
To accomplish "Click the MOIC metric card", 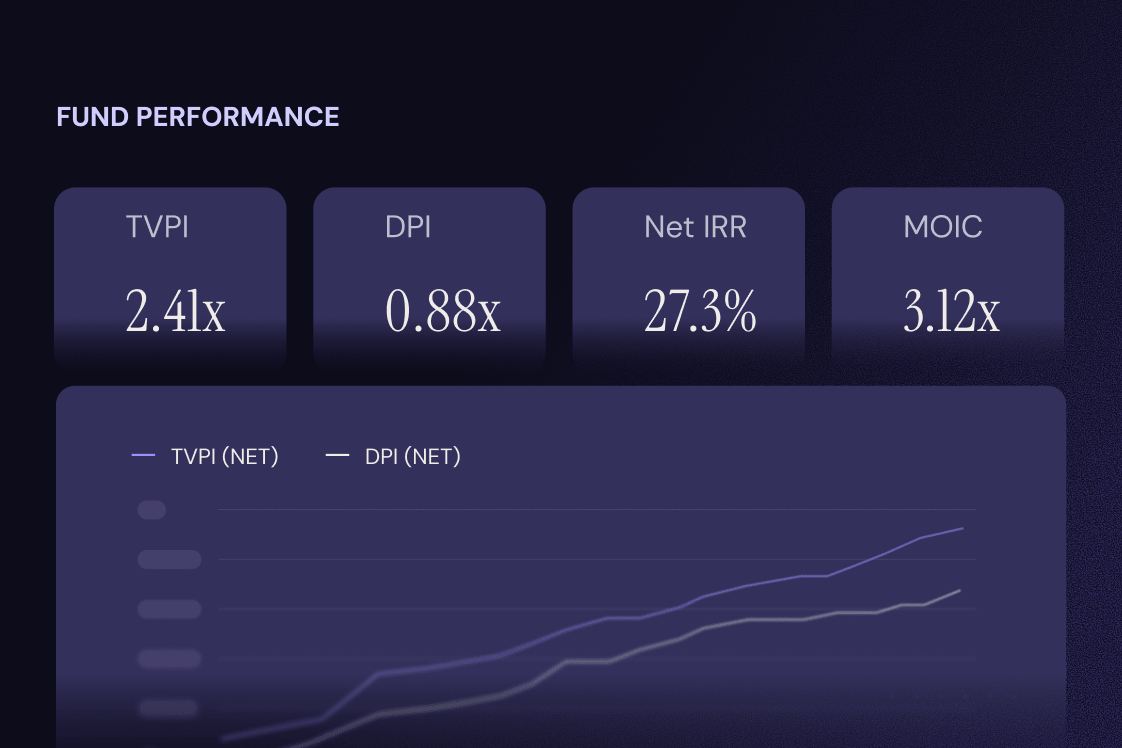I will pyautogui.click(x=947, y=279).
